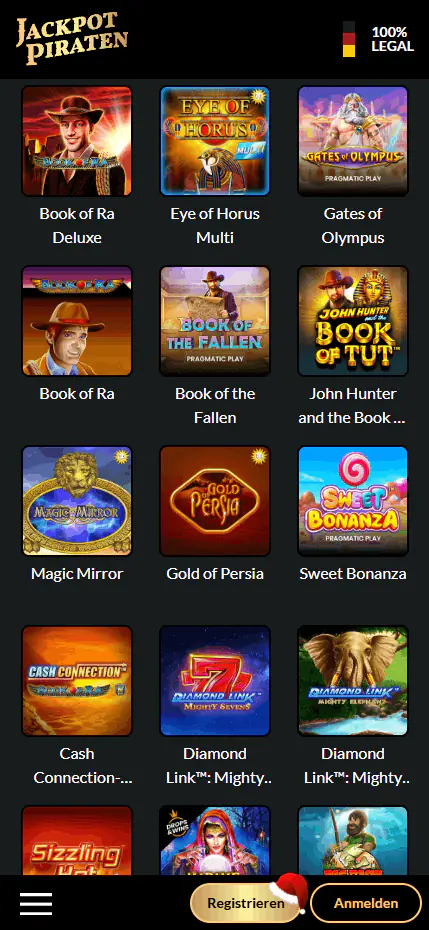Select the Drops & Wins fortune teller tile
The width and height of the screenshot is (429, 930).
215,840
